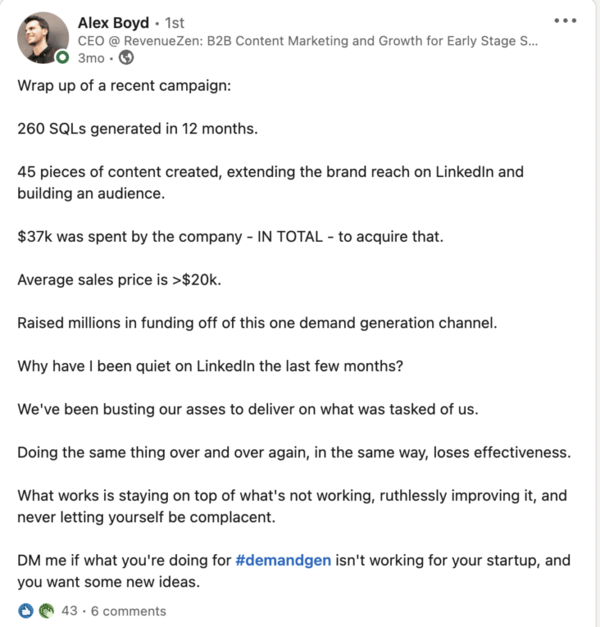View the 43 reactions list

[69, 610]
